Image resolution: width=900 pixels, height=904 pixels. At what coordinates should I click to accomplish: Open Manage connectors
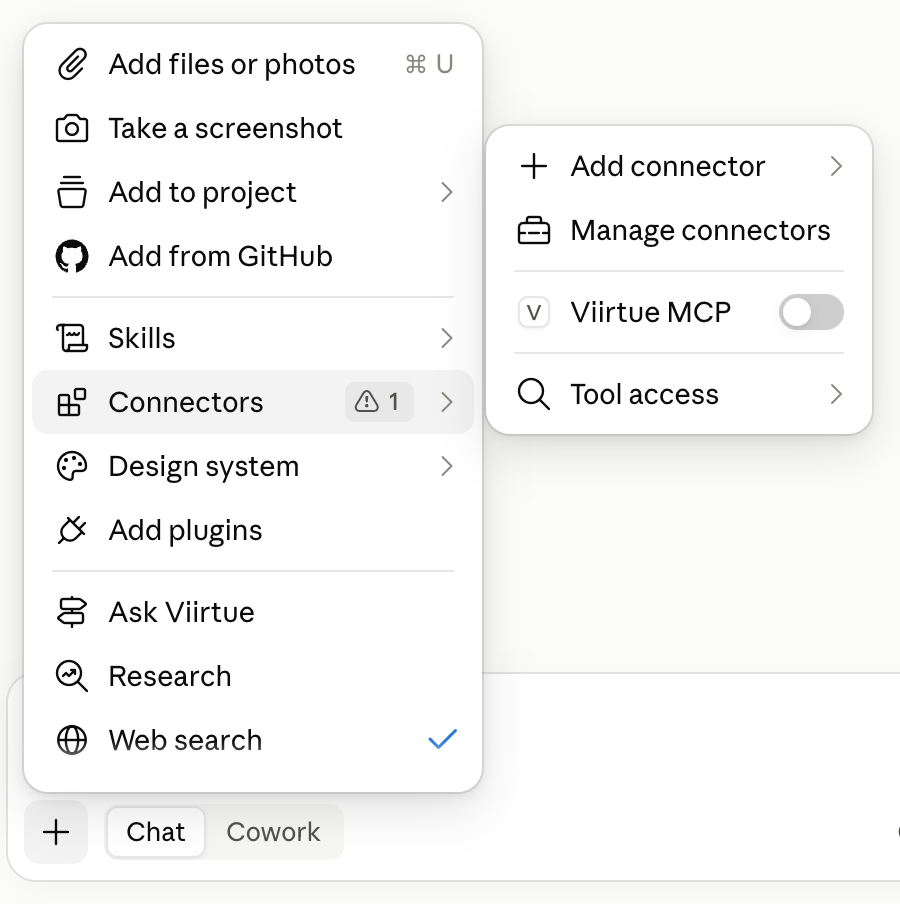click(x=679, y=230)
